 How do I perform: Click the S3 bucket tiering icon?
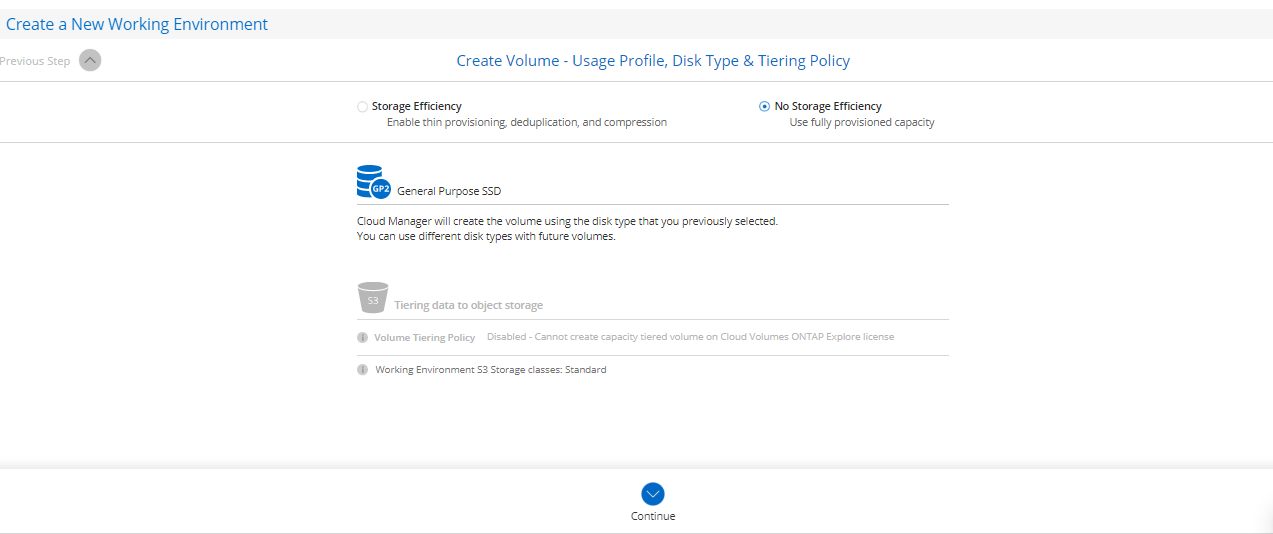(x=372, y=298)
